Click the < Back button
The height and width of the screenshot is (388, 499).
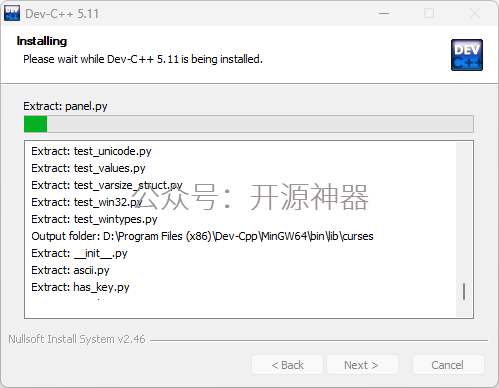pyautogui.click(x=287, y=365)
